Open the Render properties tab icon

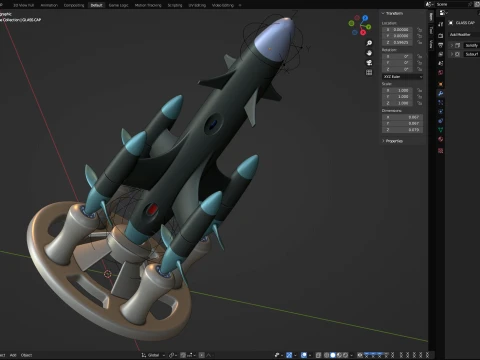tap(441, 36)
